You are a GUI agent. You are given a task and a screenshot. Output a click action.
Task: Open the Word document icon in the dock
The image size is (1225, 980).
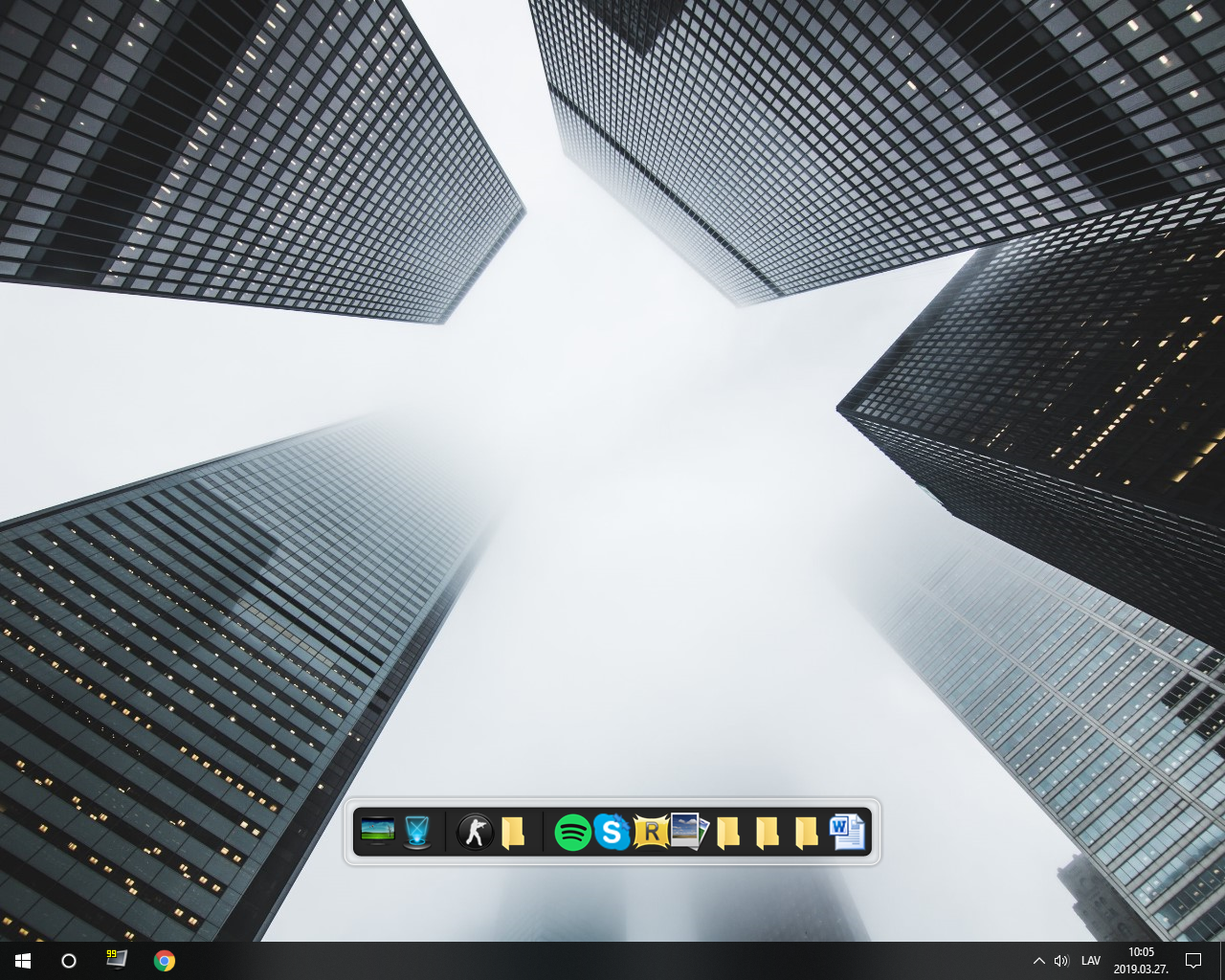click(847, 832)
